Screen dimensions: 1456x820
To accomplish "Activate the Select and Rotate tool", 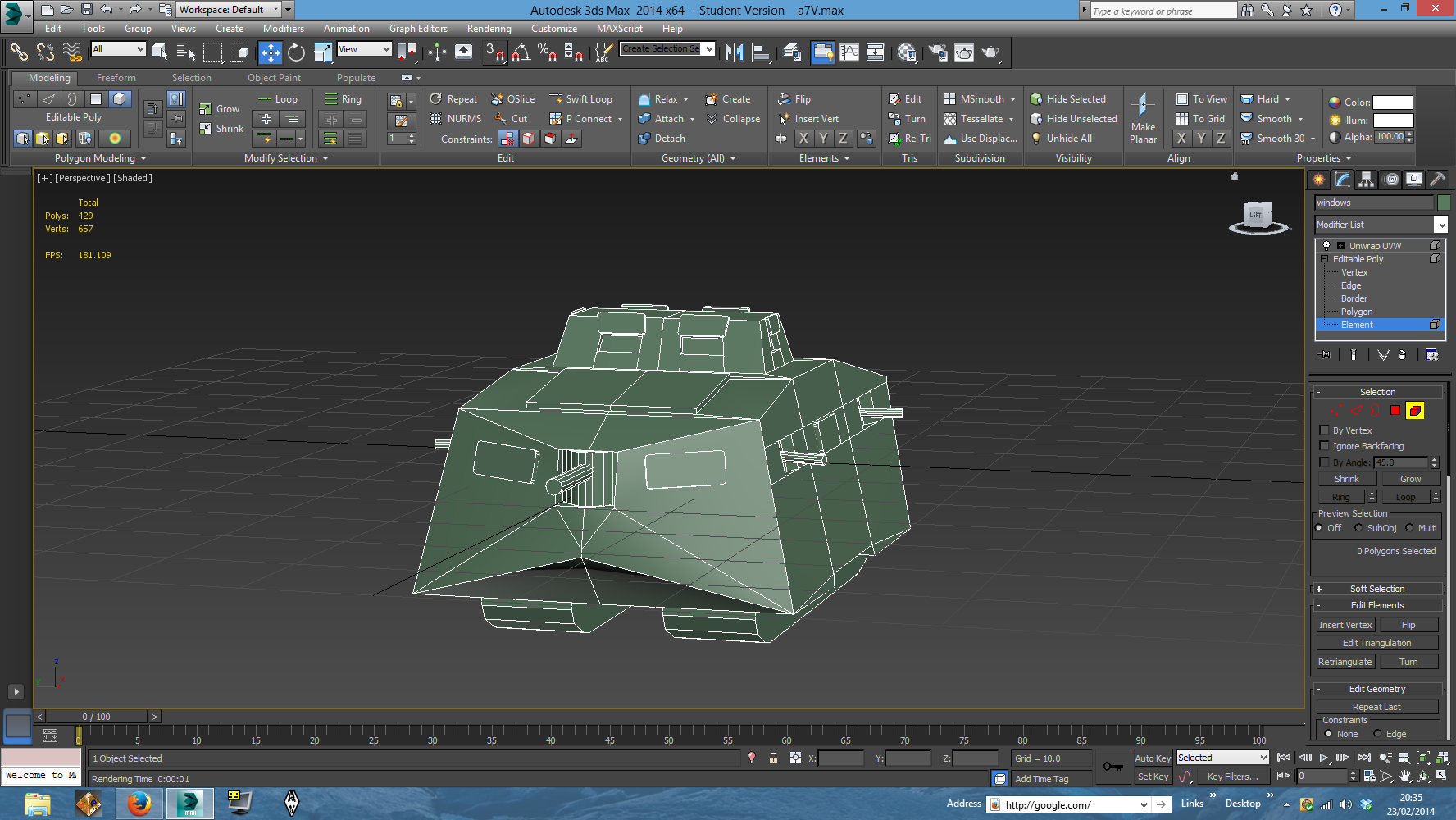I will point(296,52).
